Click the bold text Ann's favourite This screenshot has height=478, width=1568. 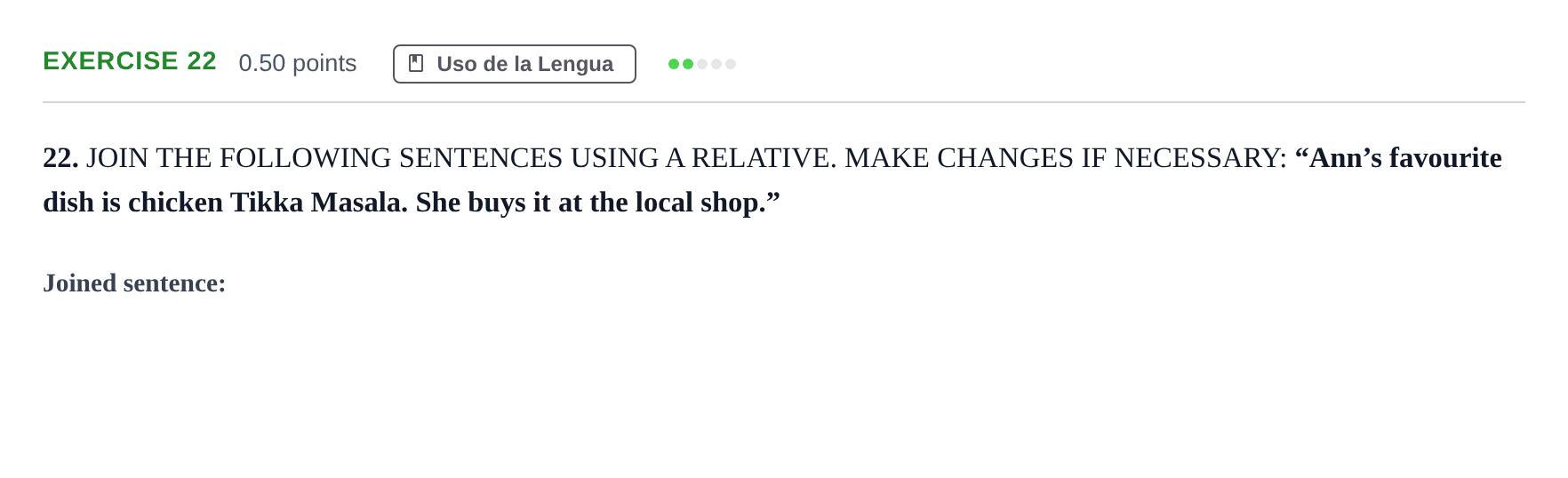tap(1398, 158)
